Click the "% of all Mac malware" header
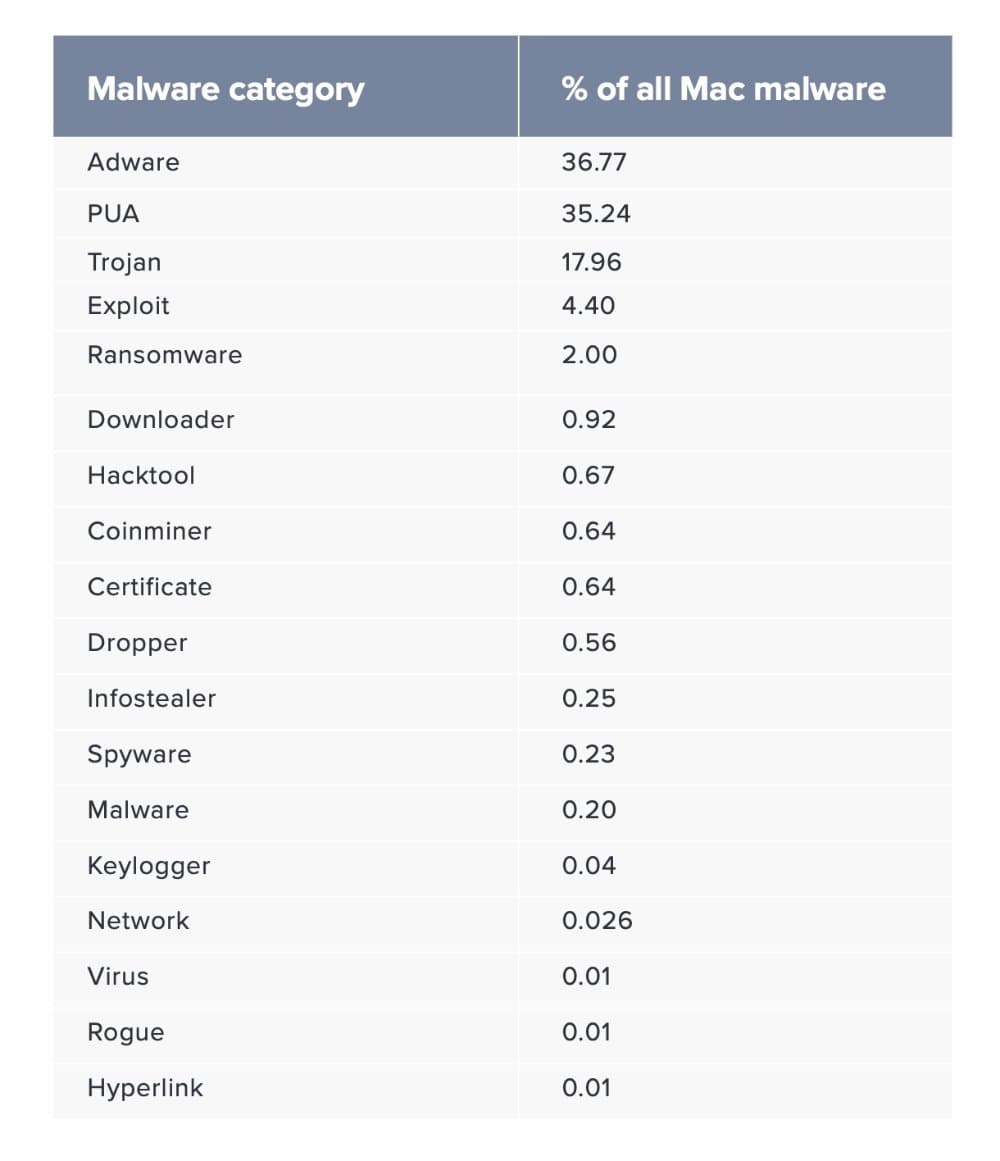Image resolution: width=1000 pixels, height=1161 pixels. [723, 89]
